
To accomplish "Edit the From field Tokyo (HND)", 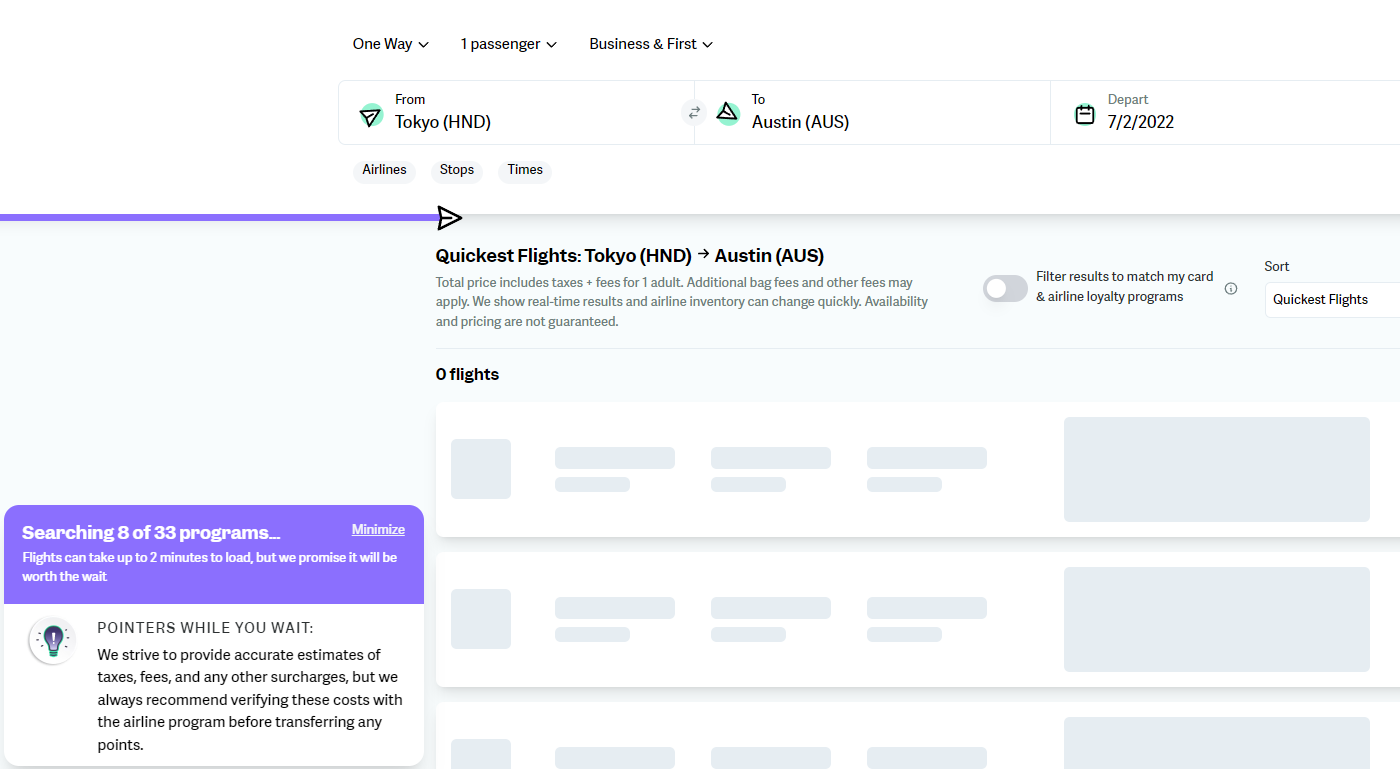I will [443, 122].
